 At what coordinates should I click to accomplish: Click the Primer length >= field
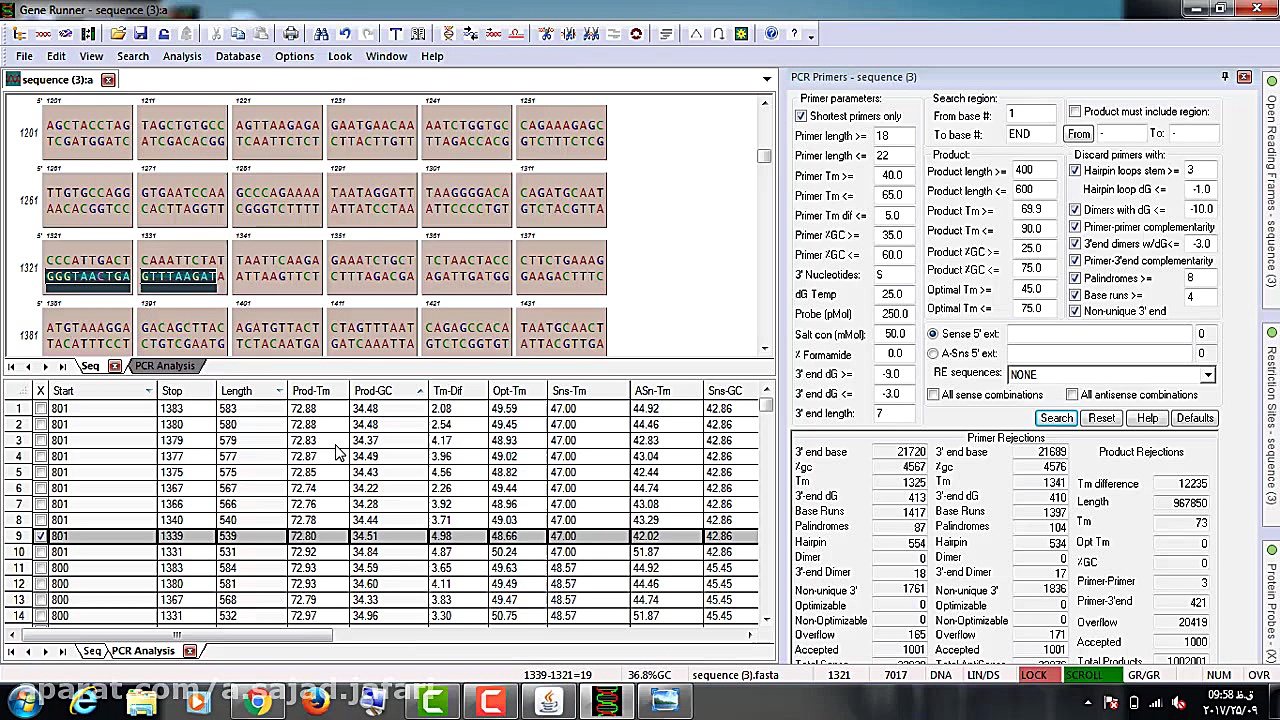(x=893, y=136)
